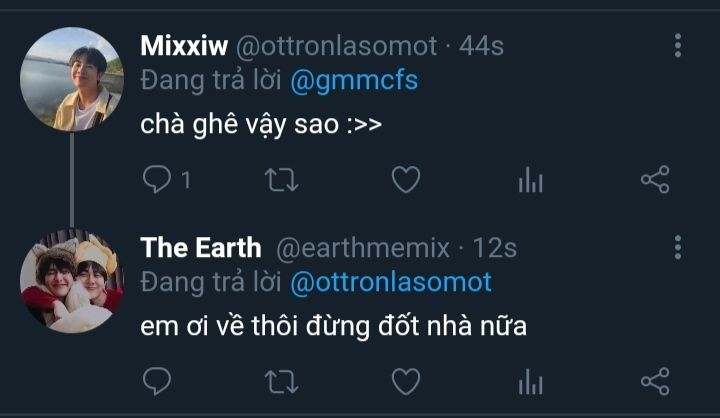Open more options for The Earth's tweet

pyautogui.click(x=678, y=247)
